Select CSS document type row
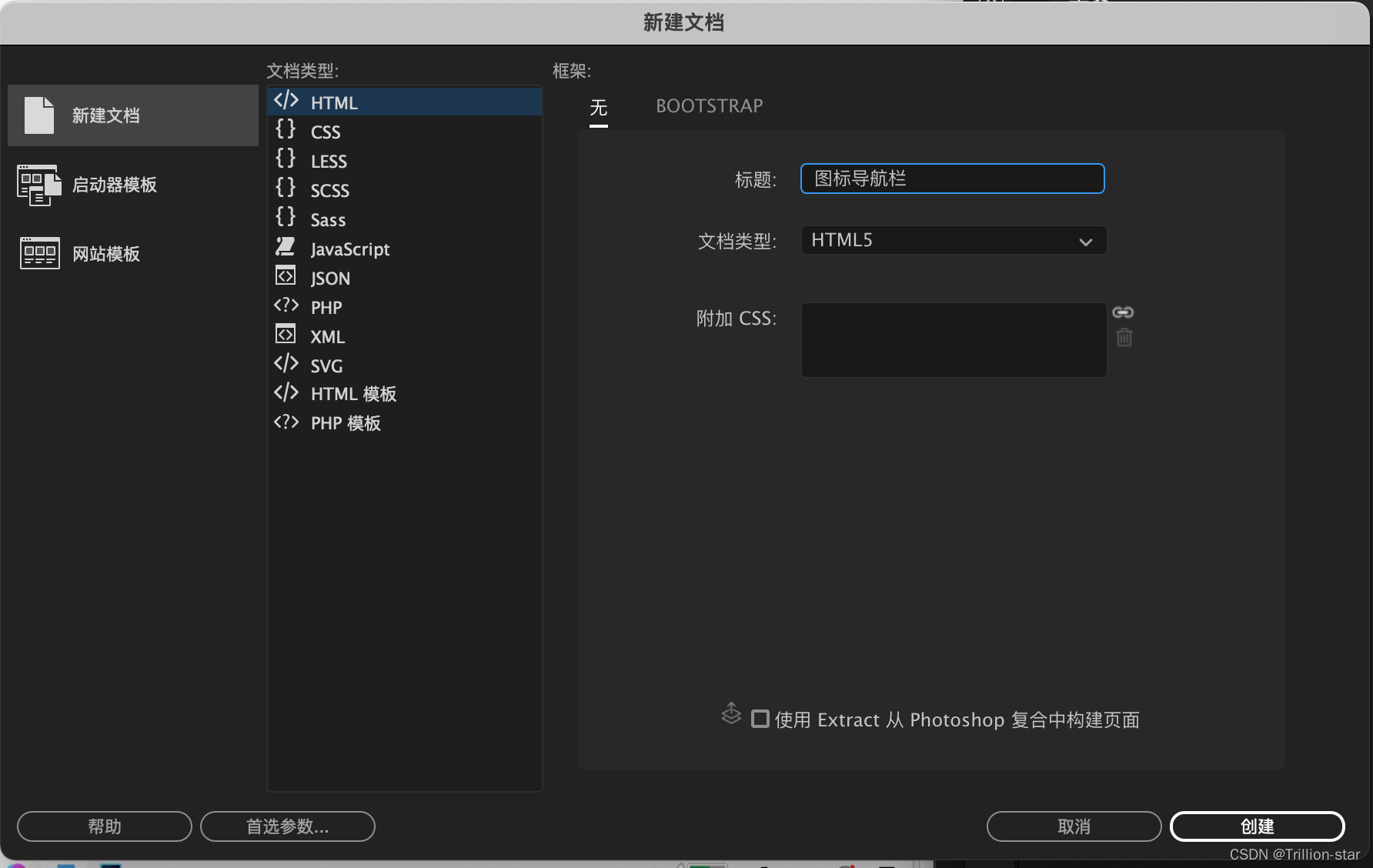The image size is (1373, 868). [x=405, y=132]
